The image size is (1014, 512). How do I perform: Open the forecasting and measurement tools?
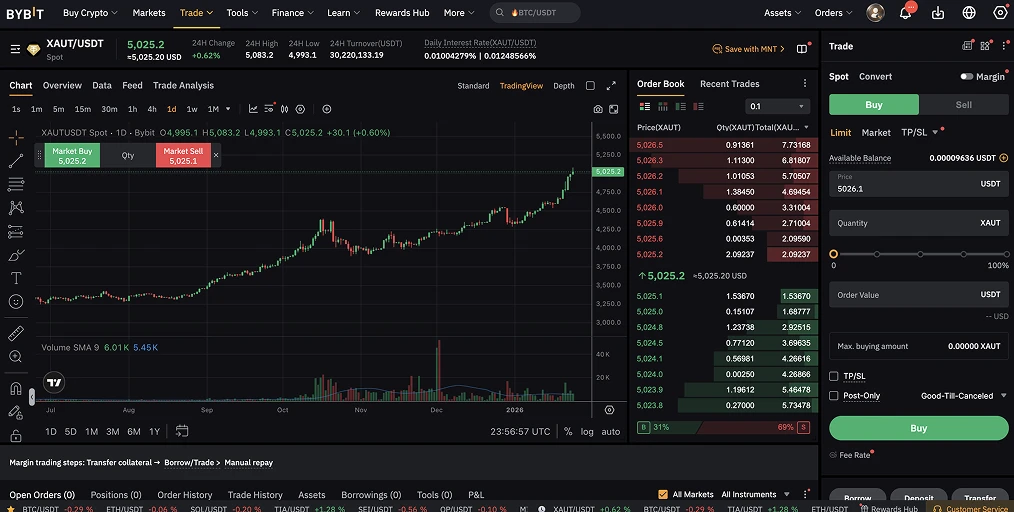pyautogui.click(x=16, y=231)
